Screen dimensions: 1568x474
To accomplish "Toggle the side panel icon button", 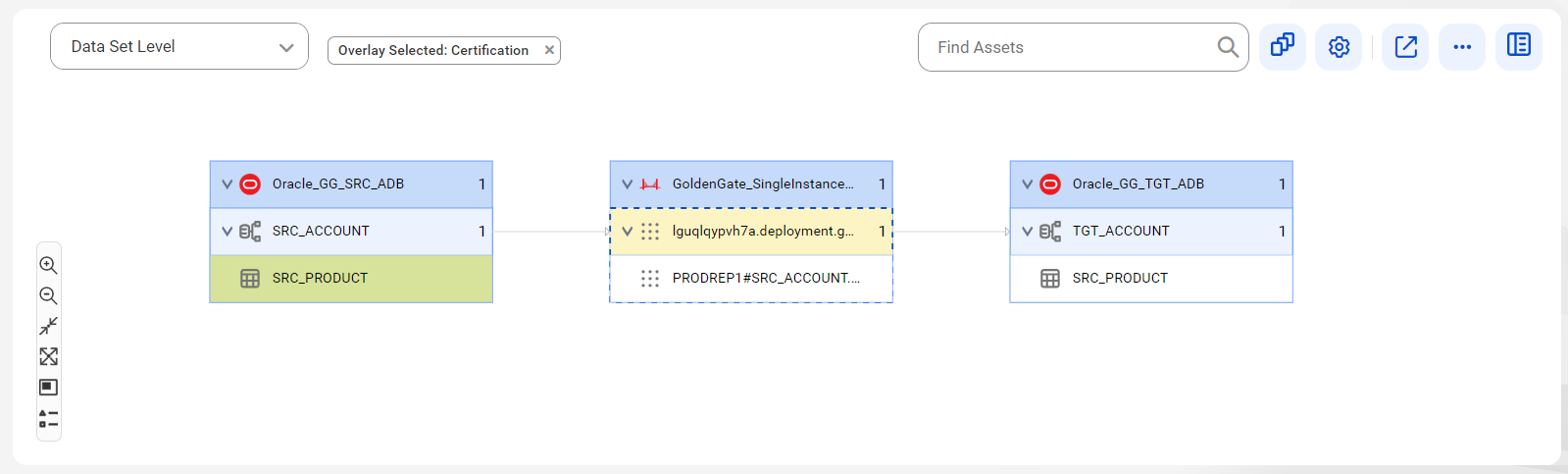I will [1519, 46].
